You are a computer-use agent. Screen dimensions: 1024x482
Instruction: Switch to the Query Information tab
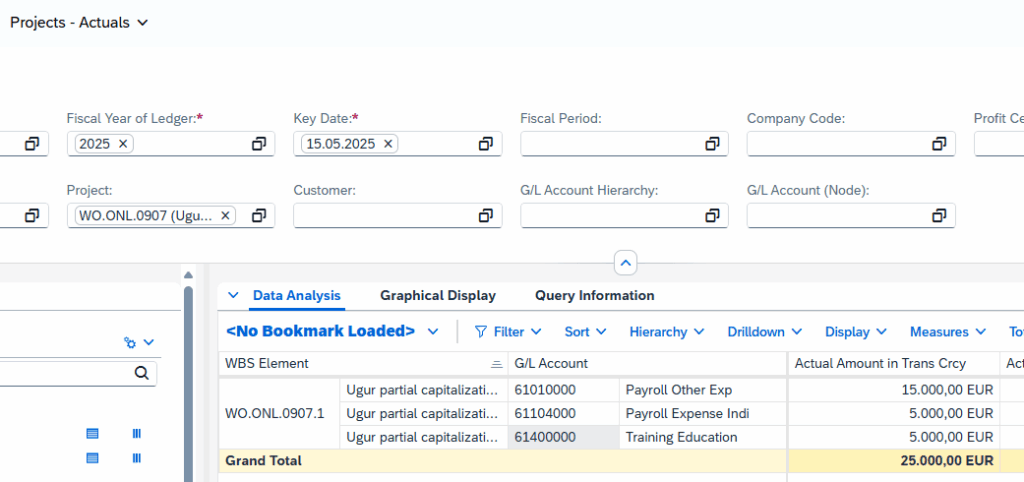(x=594, y=296)
